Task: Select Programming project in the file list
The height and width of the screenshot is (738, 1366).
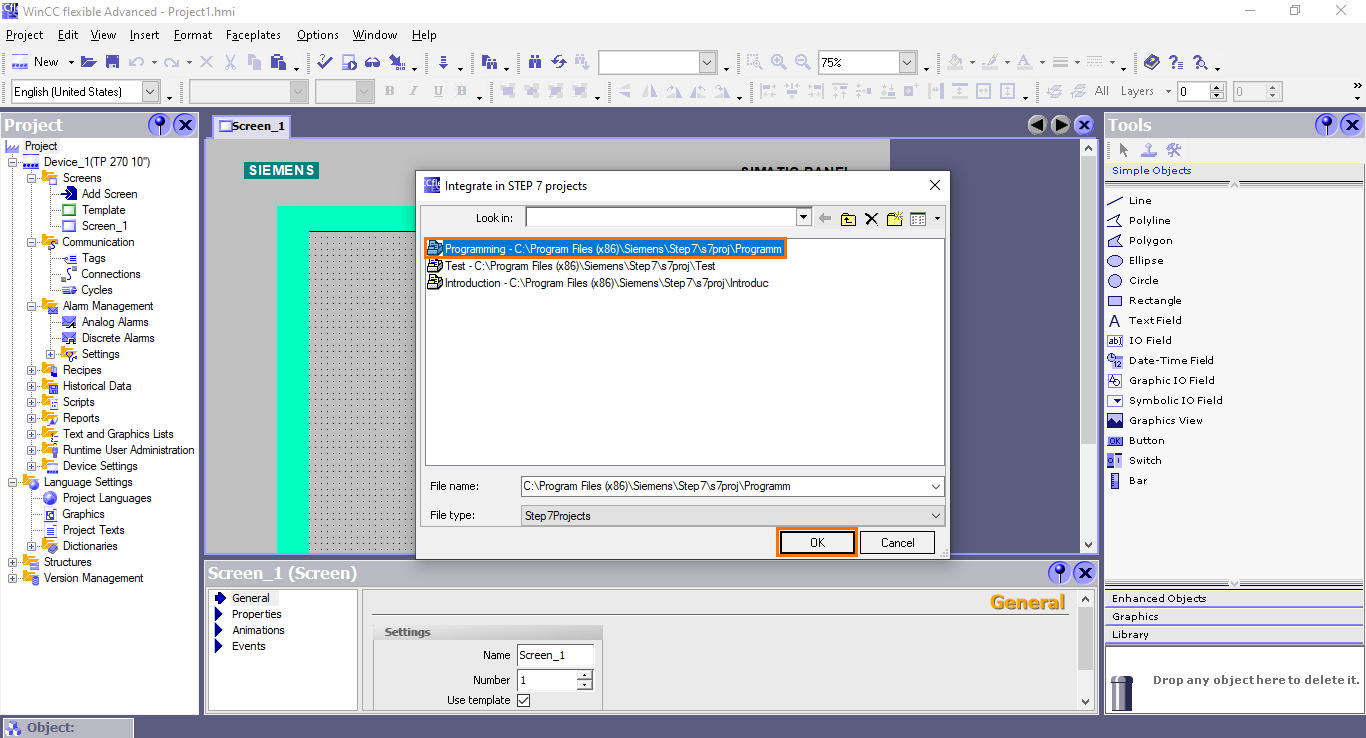Action: coord(605,249)
